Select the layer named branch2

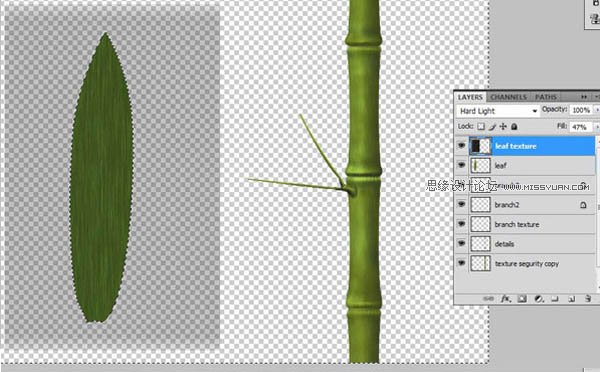pos(507,205)
